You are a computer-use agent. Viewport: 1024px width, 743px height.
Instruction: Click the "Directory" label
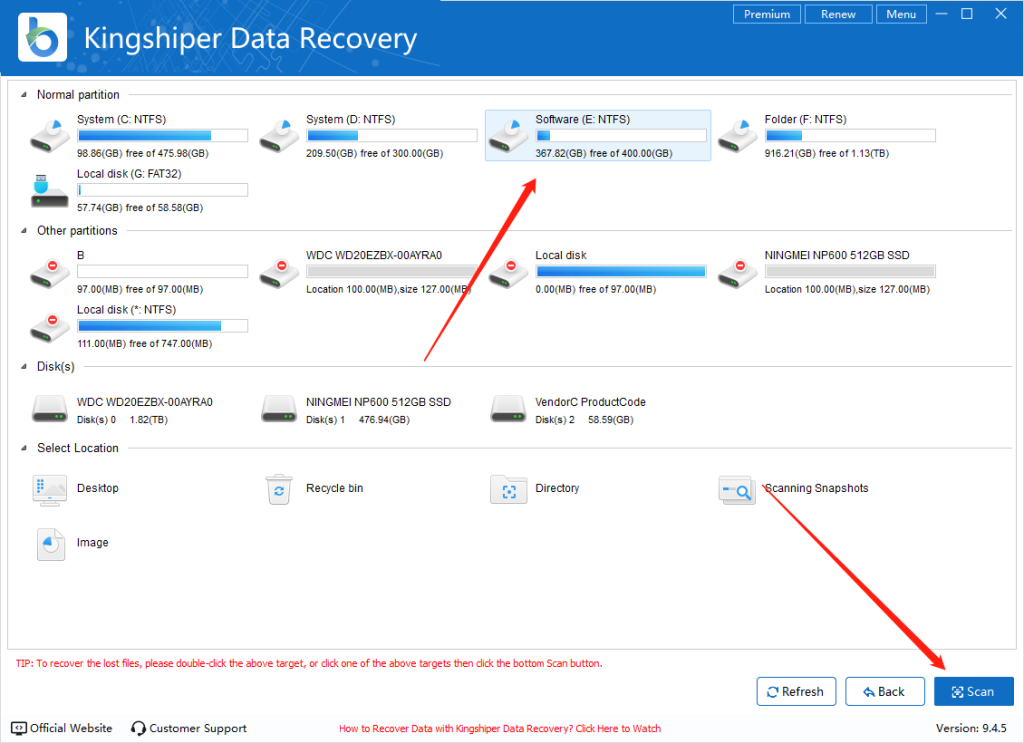point(557,488)
